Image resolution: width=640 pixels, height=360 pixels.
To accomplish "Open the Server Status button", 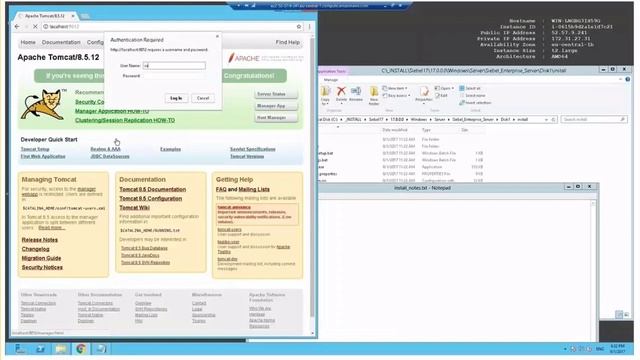I will 276,94.
